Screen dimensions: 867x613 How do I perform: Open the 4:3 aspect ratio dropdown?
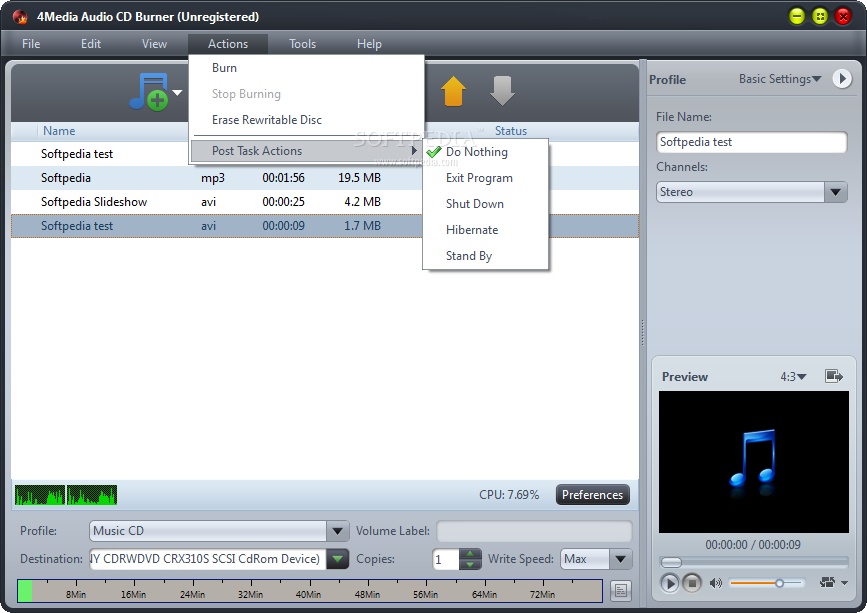(793, 376)
